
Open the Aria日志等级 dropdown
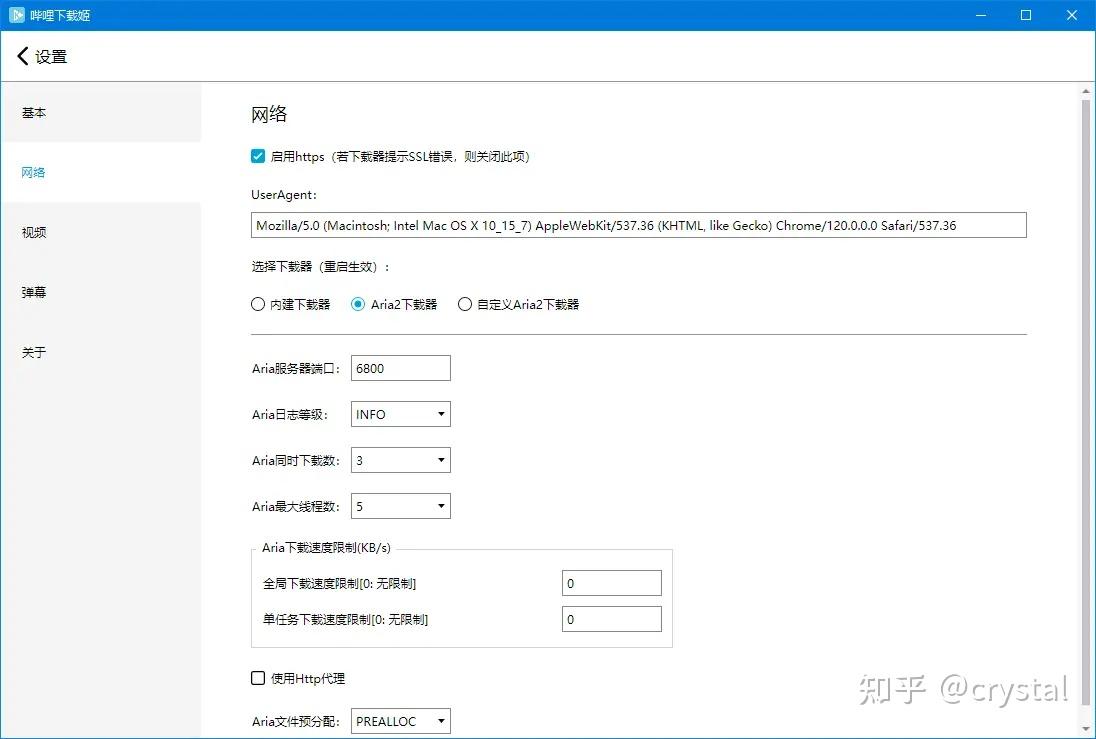pos(401,414)
